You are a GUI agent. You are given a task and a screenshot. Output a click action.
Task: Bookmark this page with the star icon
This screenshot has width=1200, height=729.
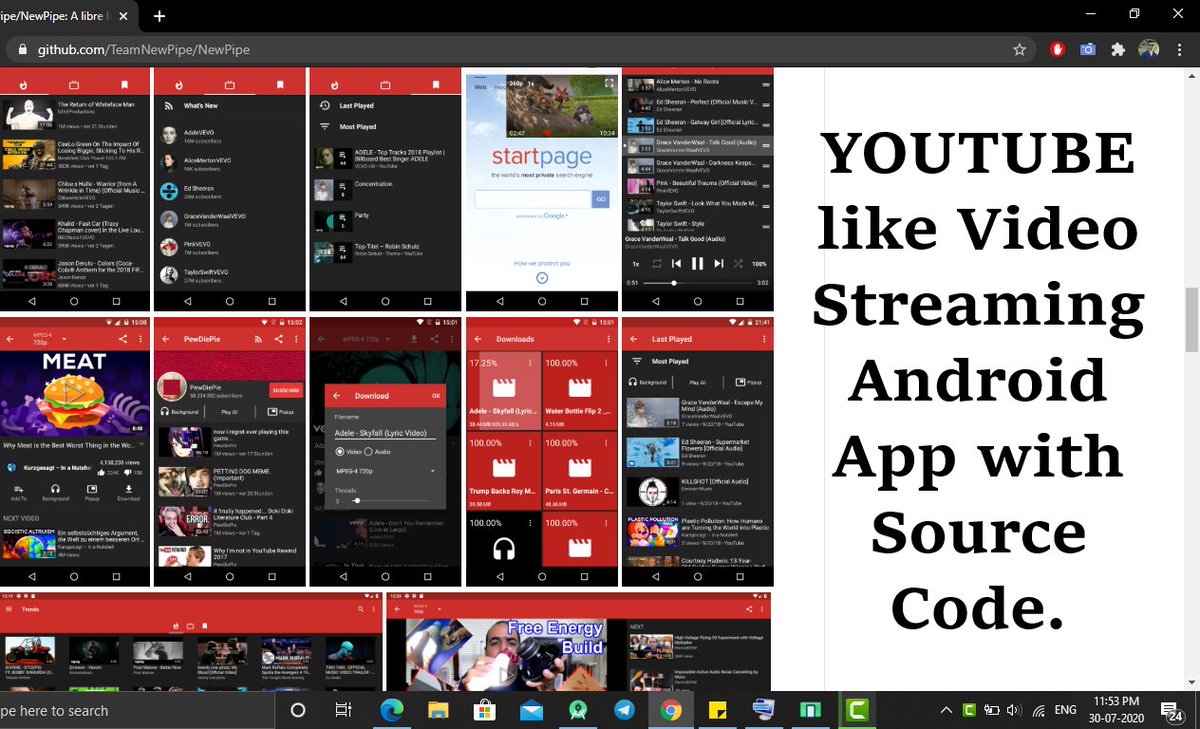1019,49
